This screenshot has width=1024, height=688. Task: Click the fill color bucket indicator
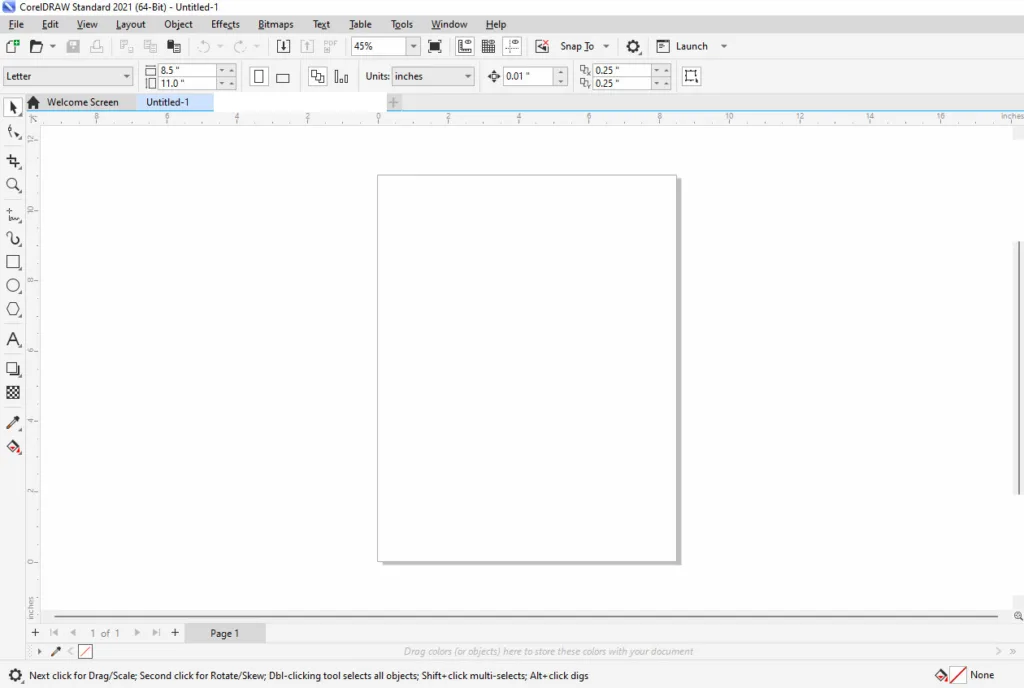(941, 675)
